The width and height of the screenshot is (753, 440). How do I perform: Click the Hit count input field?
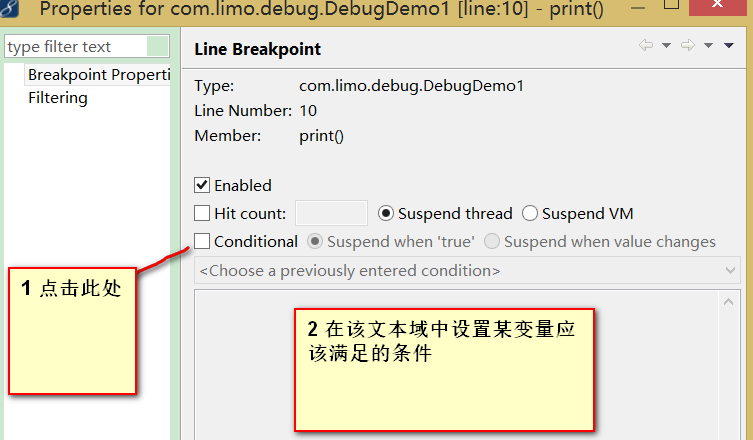331,213
